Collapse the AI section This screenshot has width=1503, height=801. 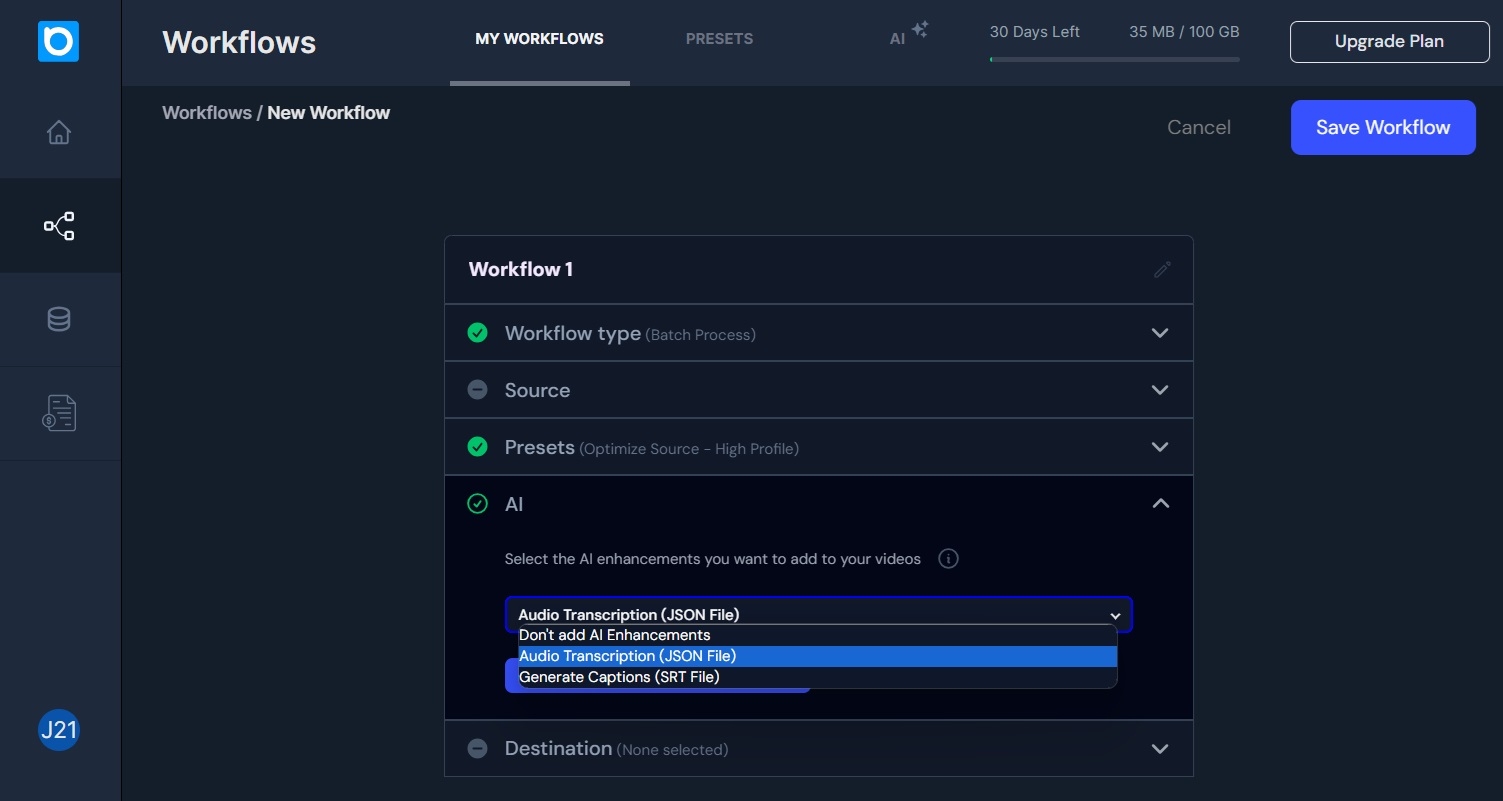click(x=1160, y=504)
